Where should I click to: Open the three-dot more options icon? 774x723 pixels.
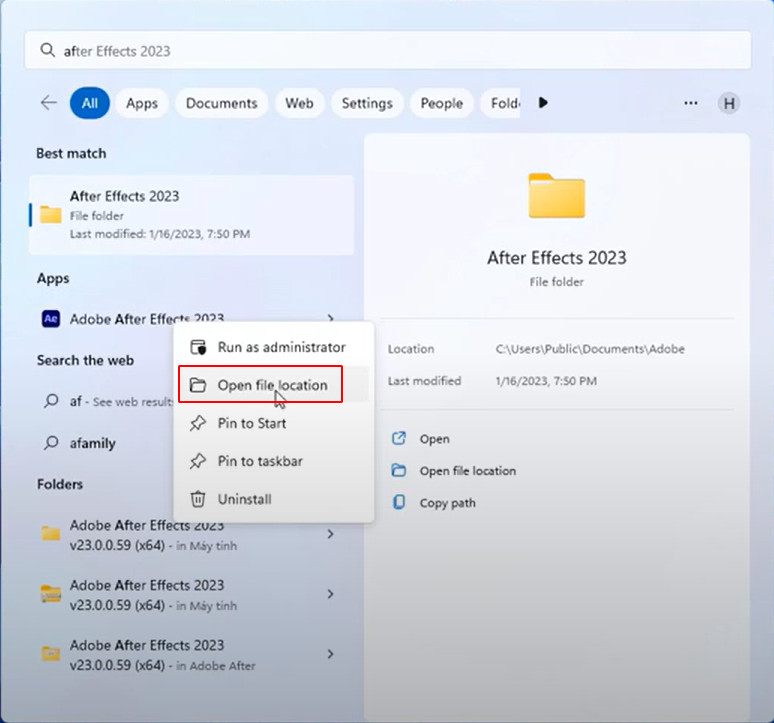click(691, 103)
